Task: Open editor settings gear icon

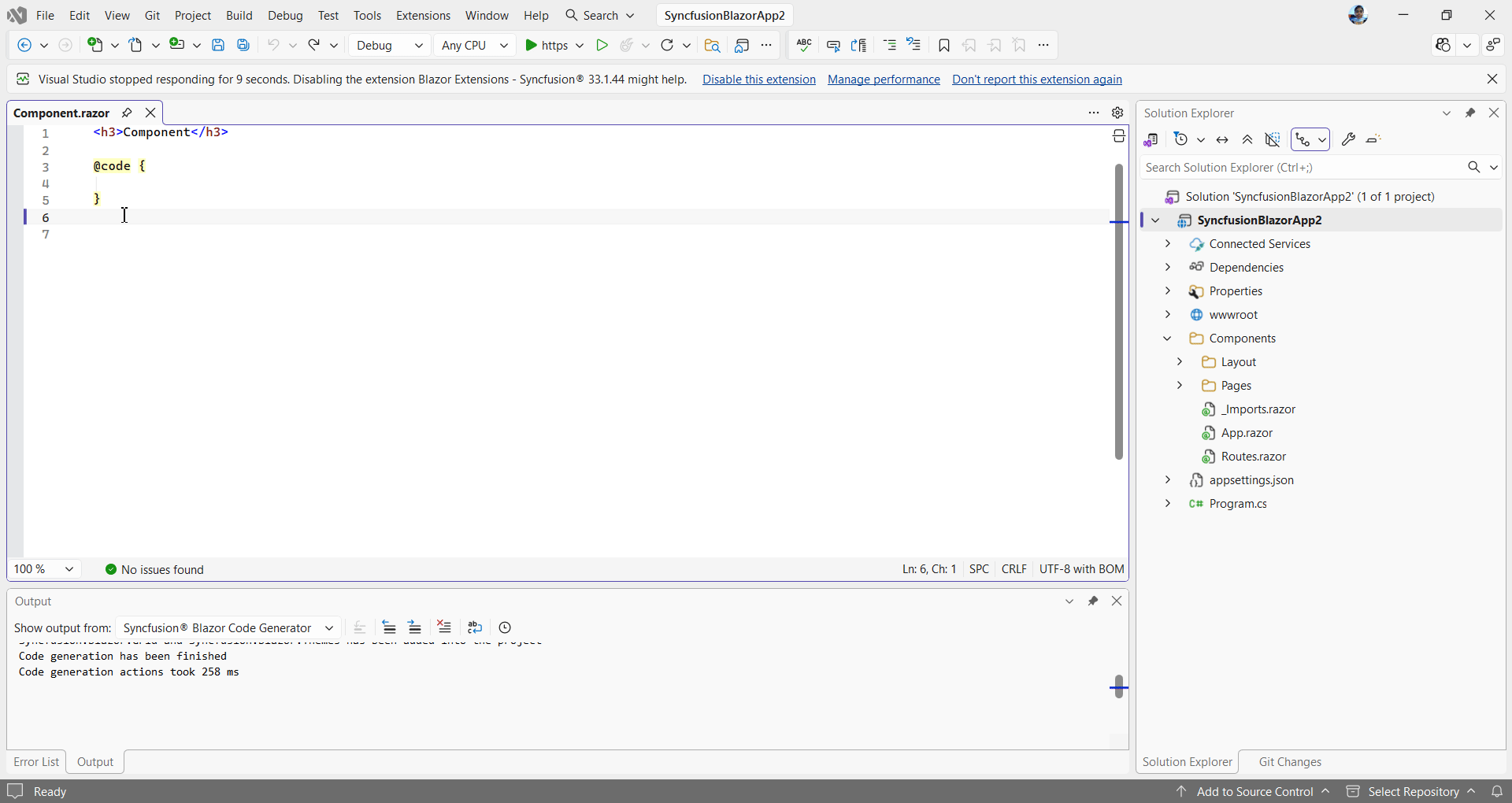Action: pyautogui.click(x=1117, y=113)
